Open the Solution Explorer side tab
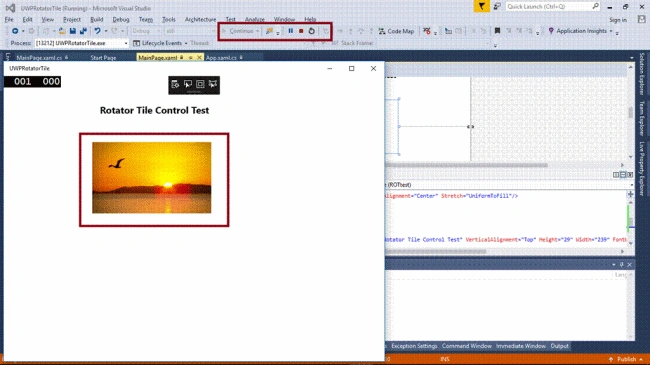This screenshot has height=365, width=650. (x=642, y=73)
